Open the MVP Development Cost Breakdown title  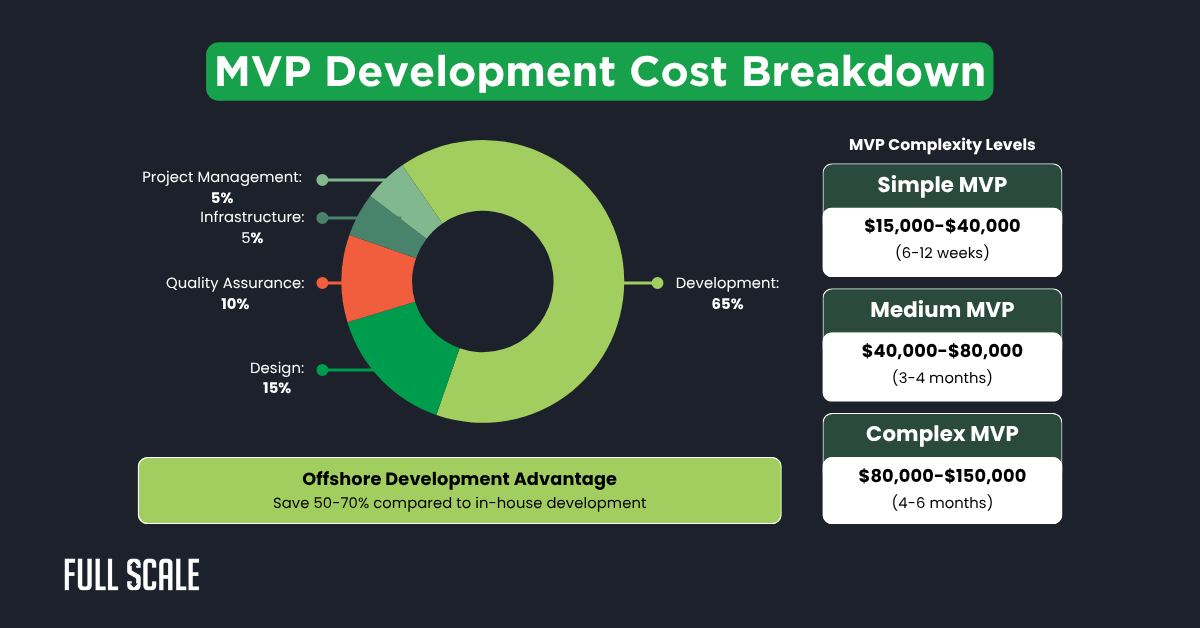(599, 71)
